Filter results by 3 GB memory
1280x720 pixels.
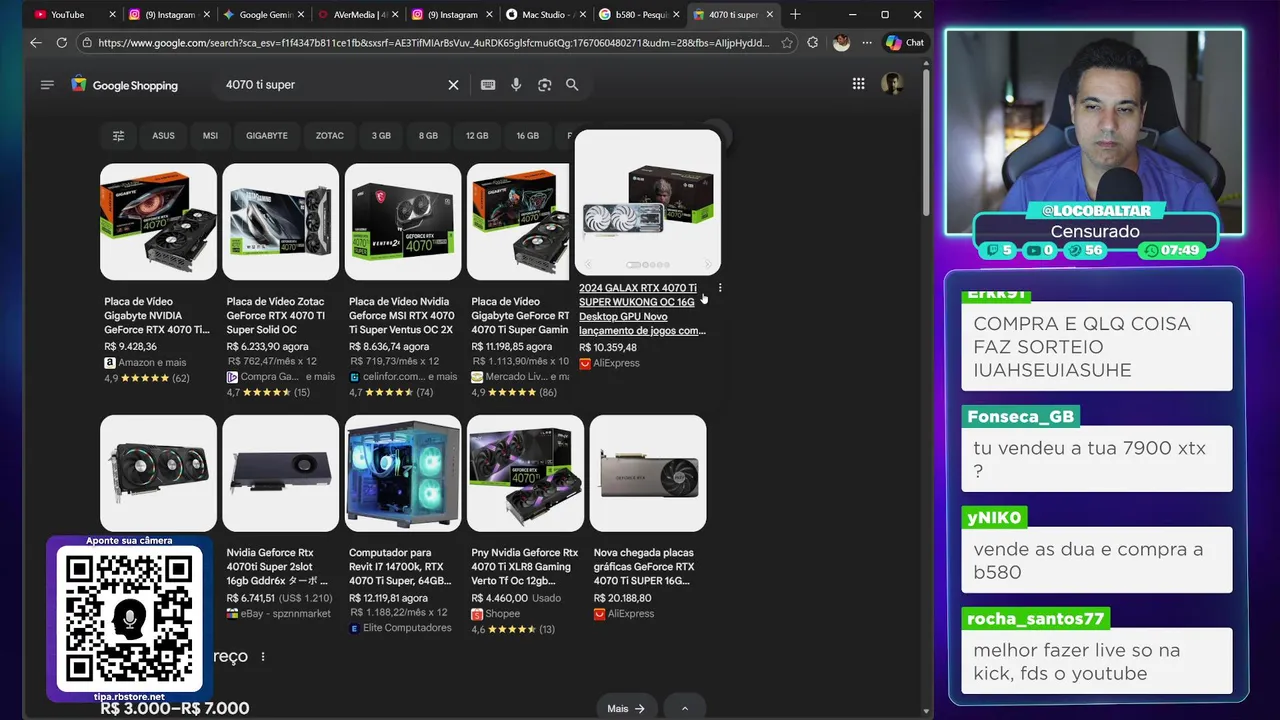pyautogui.click(x=381, y=136)
